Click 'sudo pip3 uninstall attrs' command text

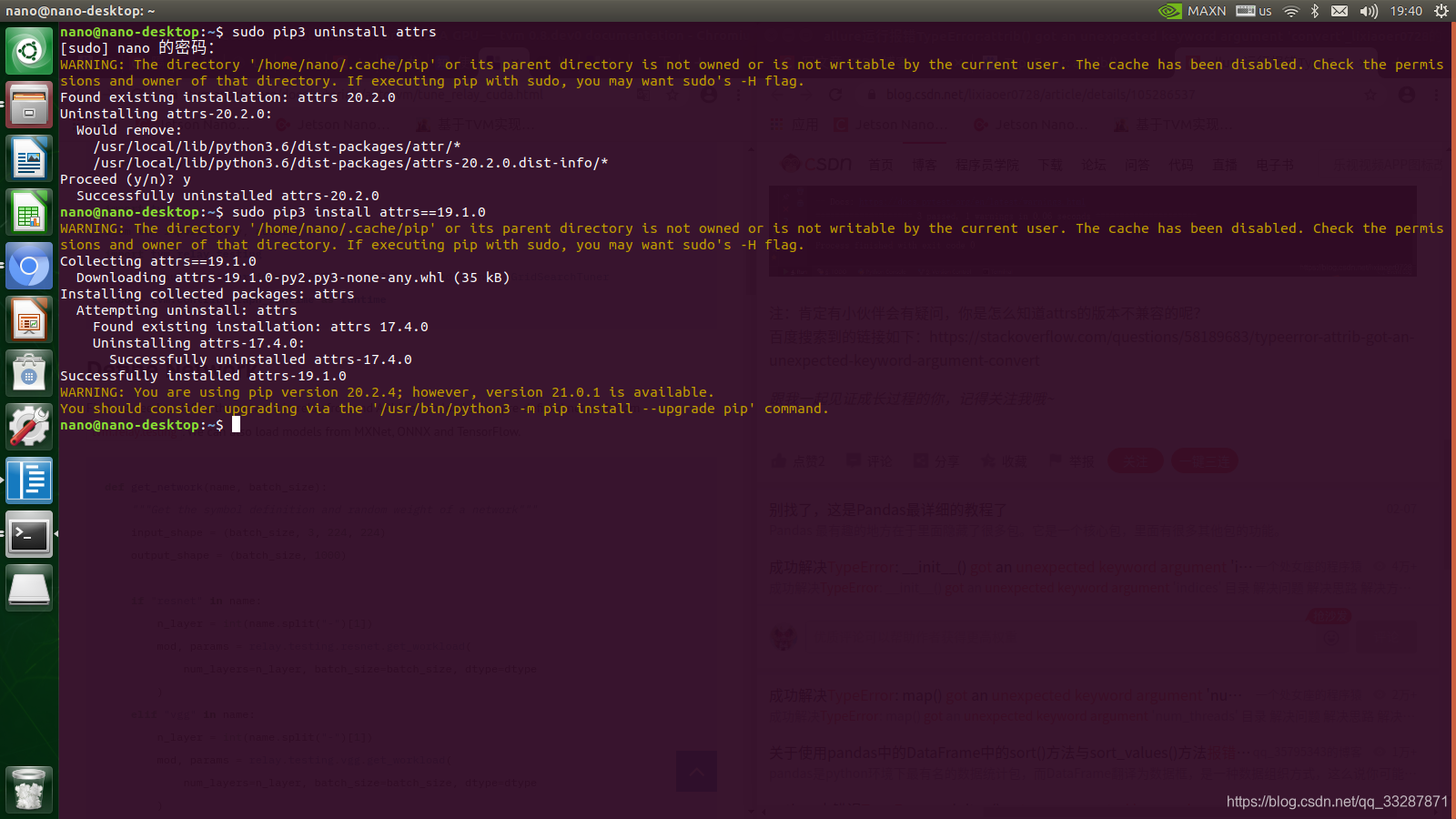[x=334, y=32]
